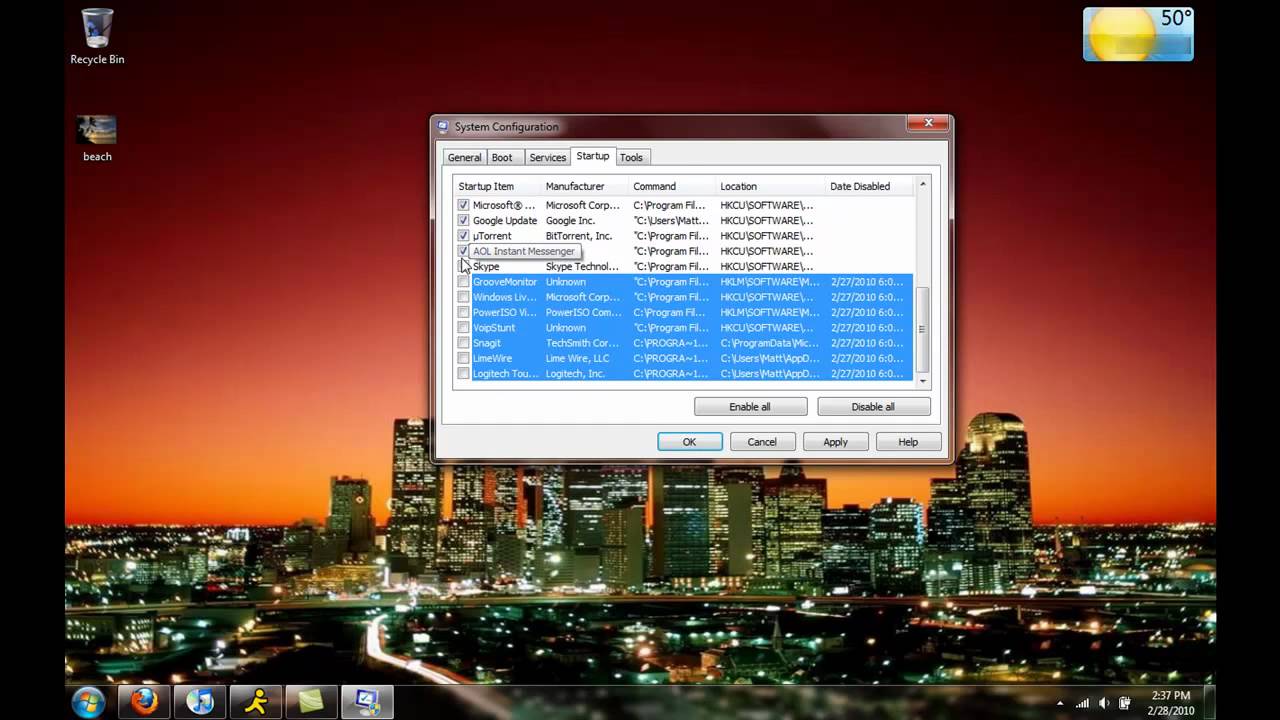Switch to the General tab
Screen dimensions: 1280x720
(464, 157)
